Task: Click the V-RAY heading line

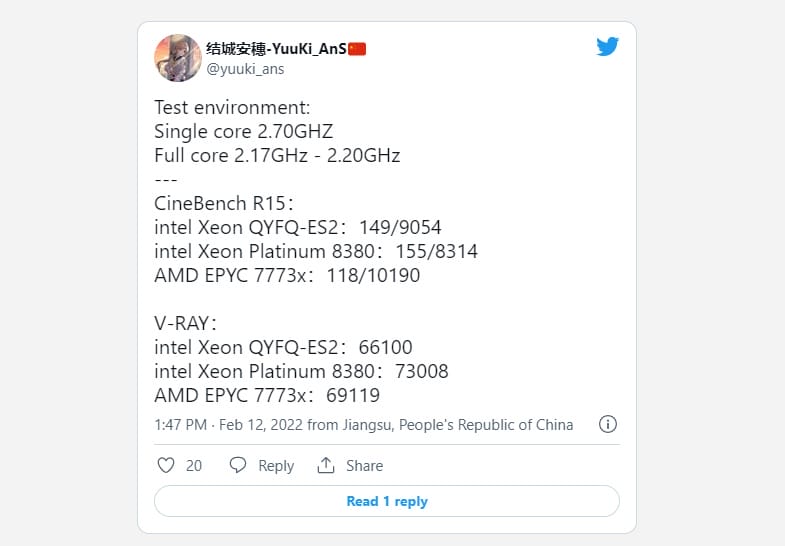Action: click(x=187, y=323)
